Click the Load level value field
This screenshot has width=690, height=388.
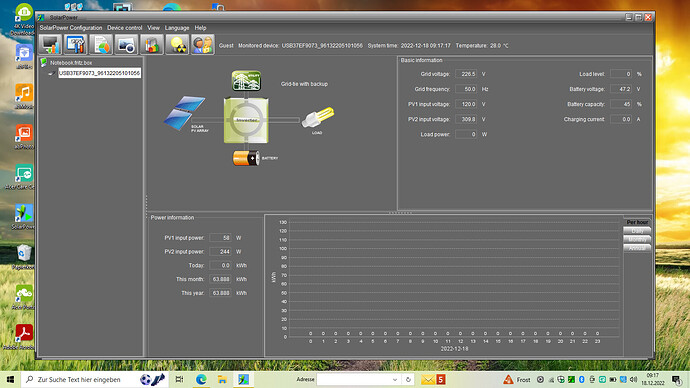click(x=621, y=74)
